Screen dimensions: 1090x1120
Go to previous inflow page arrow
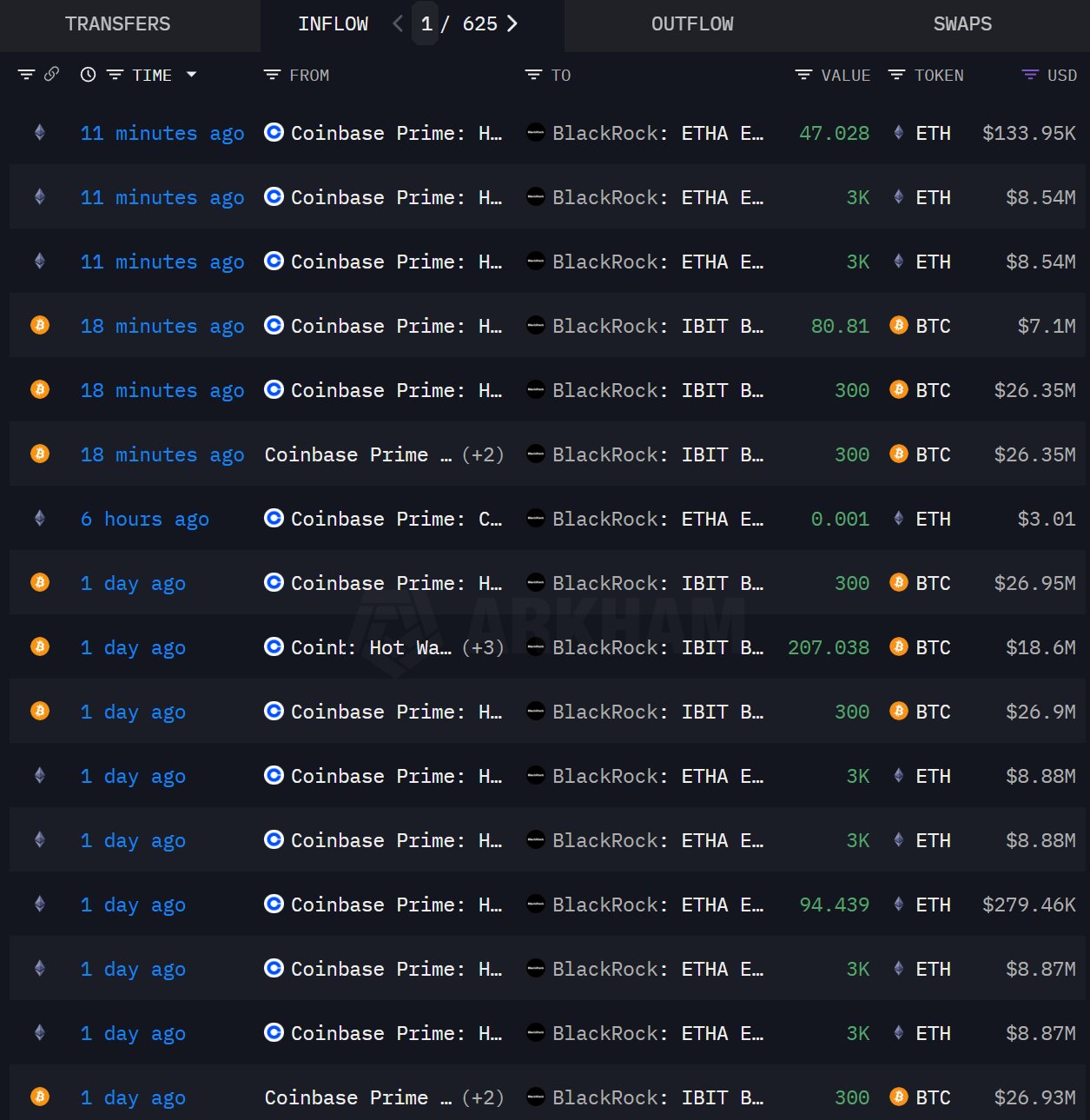tap(398, 23)
